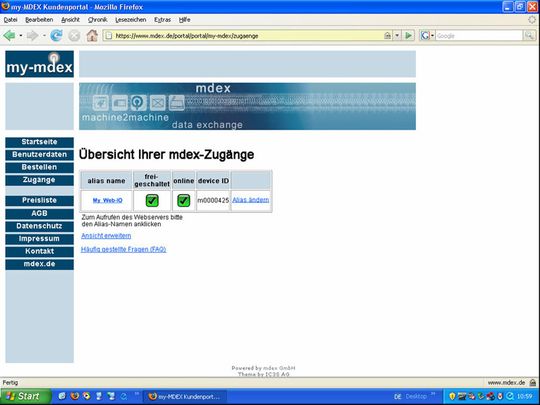Open the address bar history dropdown arrow
Screen dimensions: 540x405
(x=397, y=35)
